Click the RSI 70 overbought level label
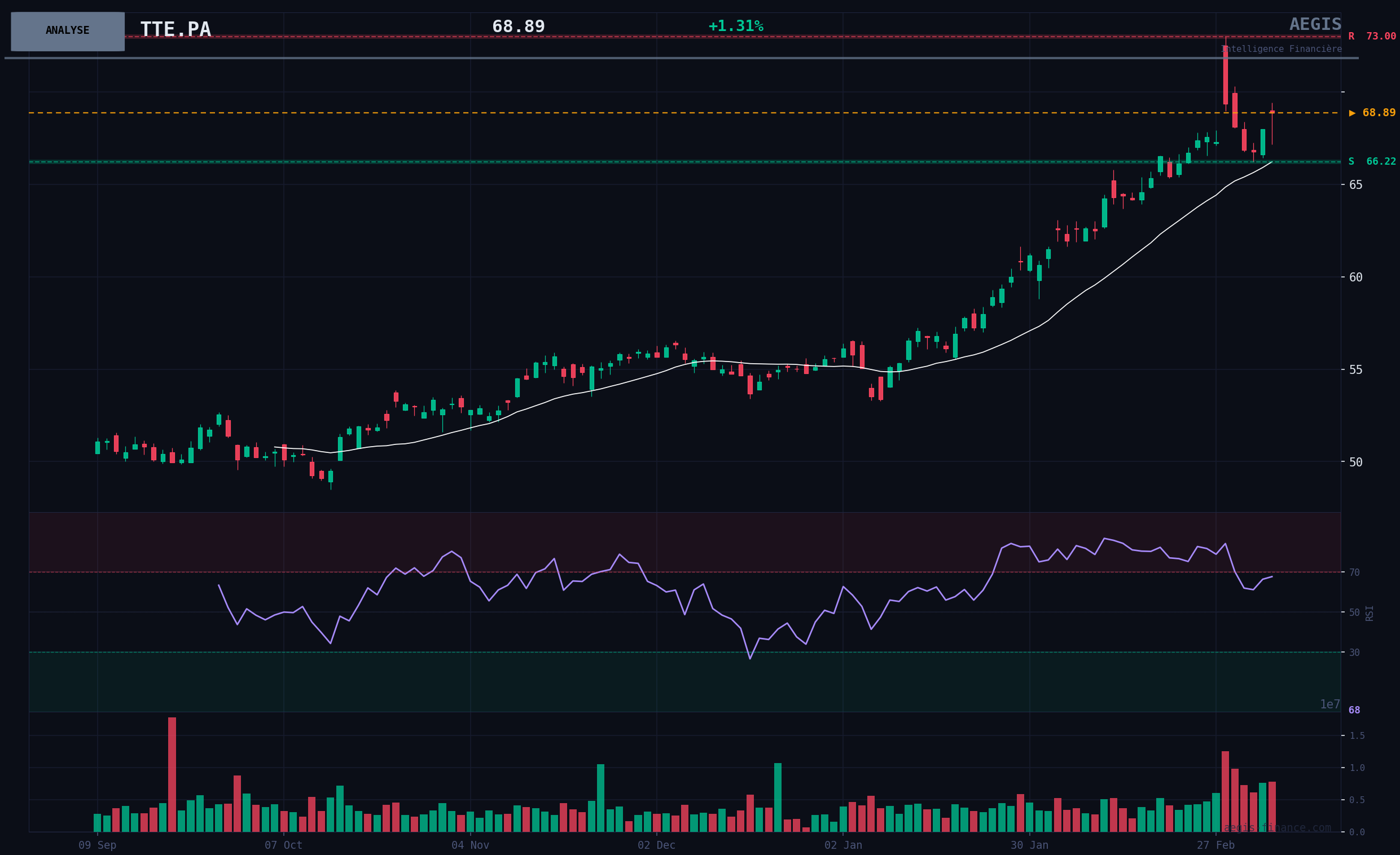Image resolution: width=1400 pixels, height=855 pixels. (x=1354, y=572)
